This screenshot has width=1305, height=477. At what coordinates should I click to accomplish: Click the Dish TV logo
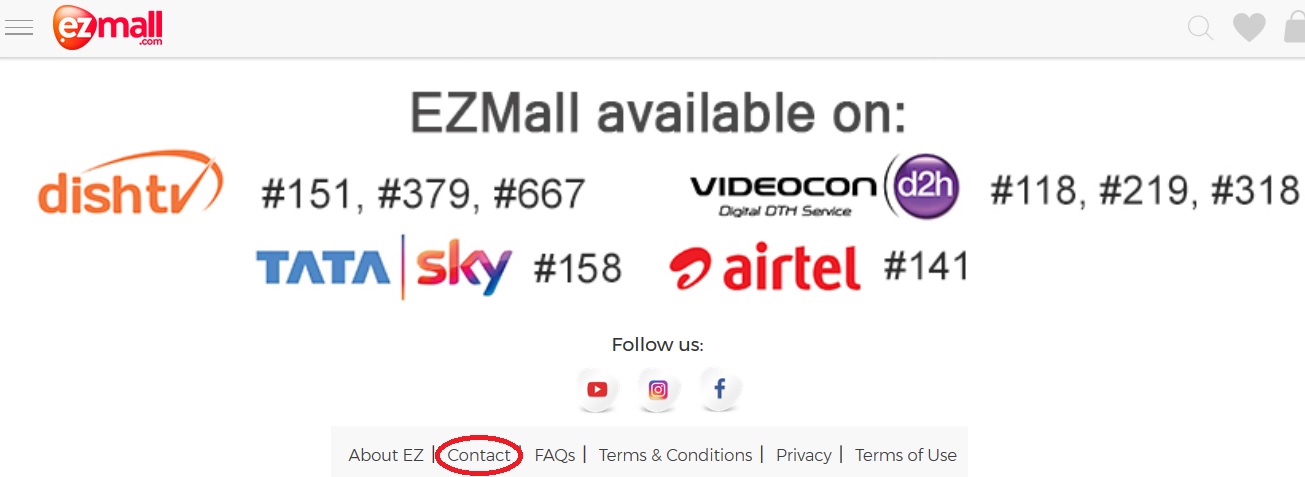130,184
